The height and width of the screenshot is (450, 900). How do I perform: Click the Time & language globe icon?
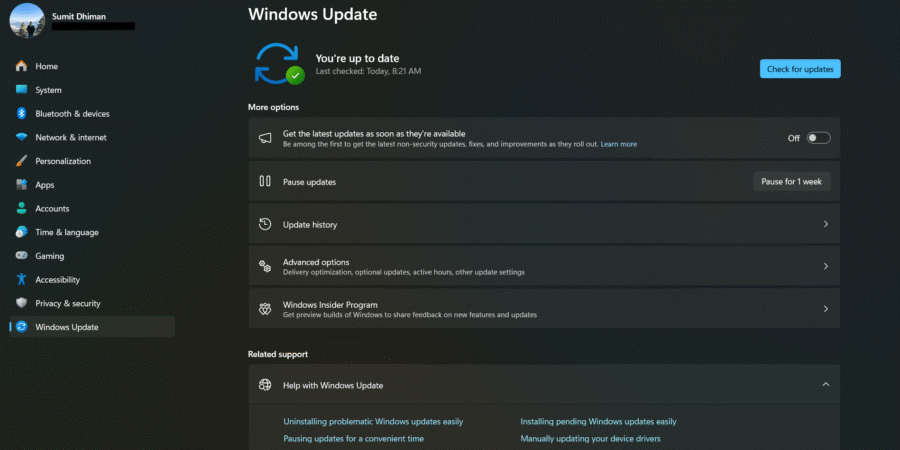21,232
